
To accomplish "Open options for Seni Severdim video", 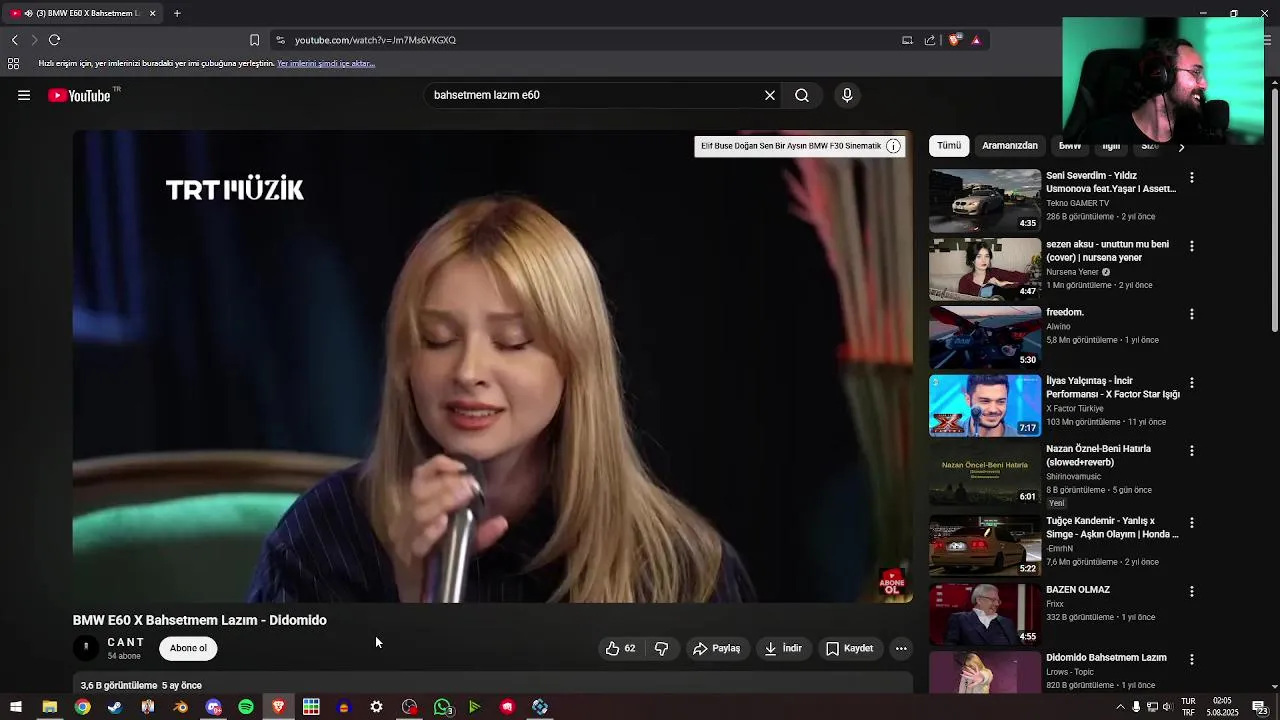I will pyautogui.click(x=1191, y=177).
